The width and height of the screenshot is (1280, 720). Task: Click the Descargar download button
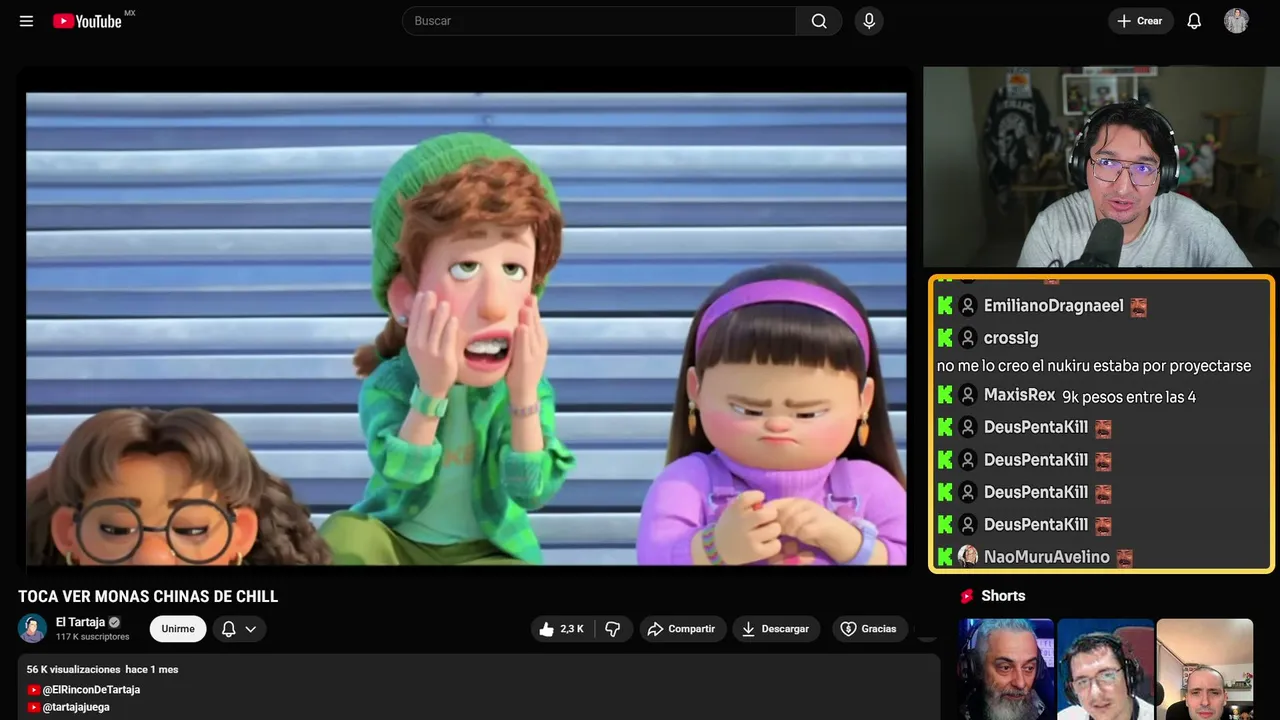(776, 628)
